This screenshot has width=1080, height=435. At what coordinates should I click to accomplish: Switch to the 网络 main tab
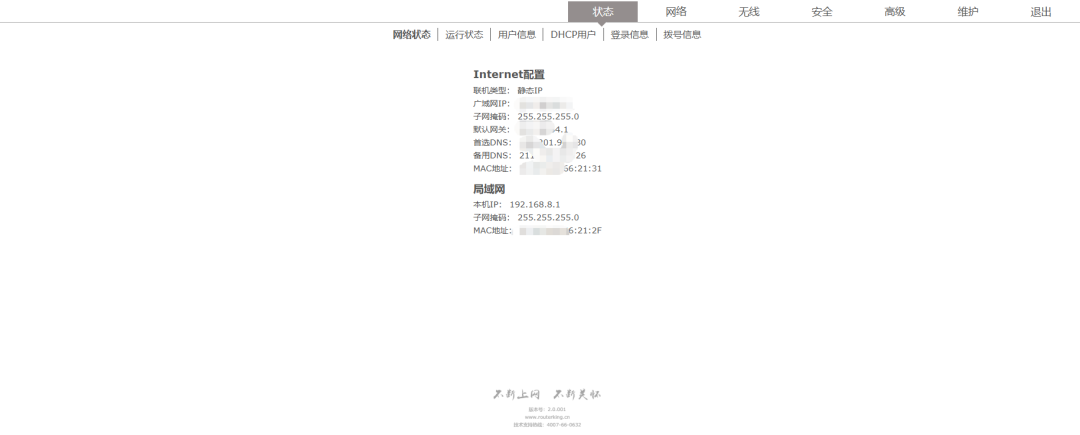point(676,12)
